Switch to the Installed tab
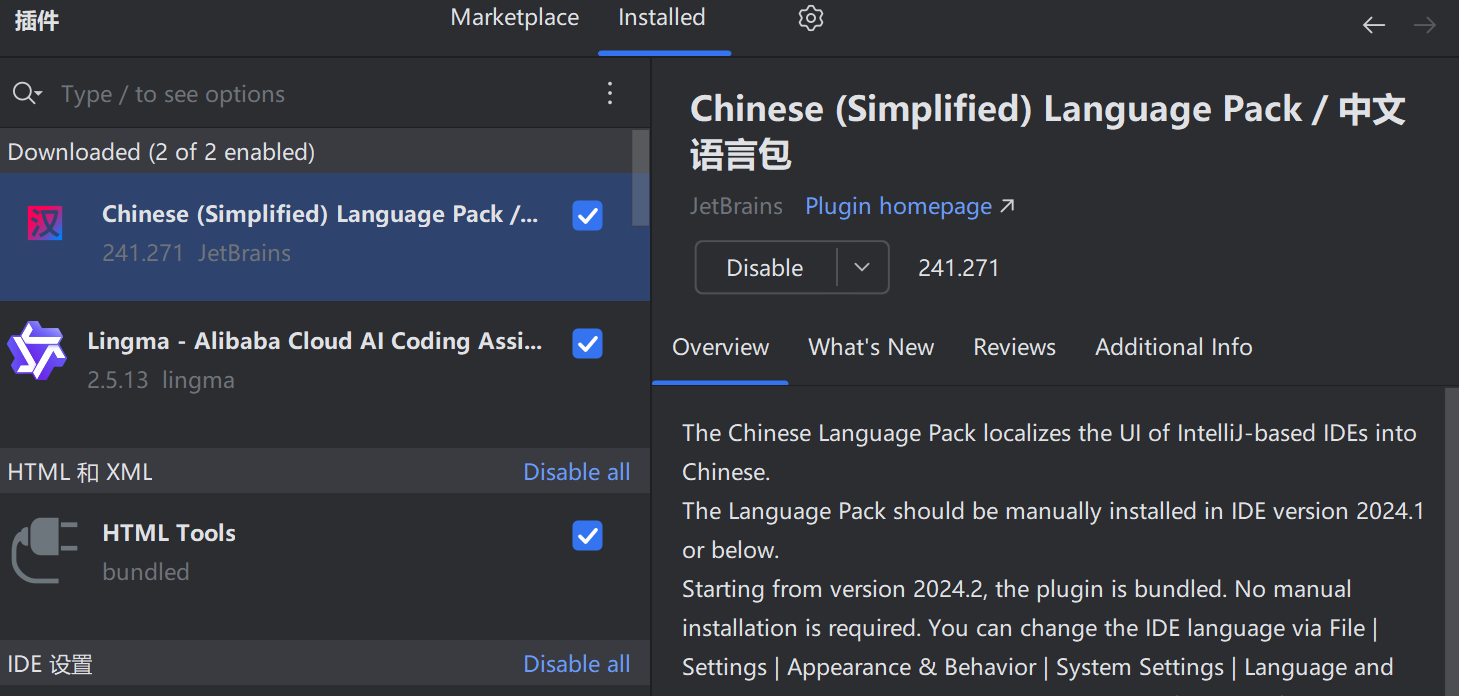Viewport: 1459px width, 696px height. [662, 18]
